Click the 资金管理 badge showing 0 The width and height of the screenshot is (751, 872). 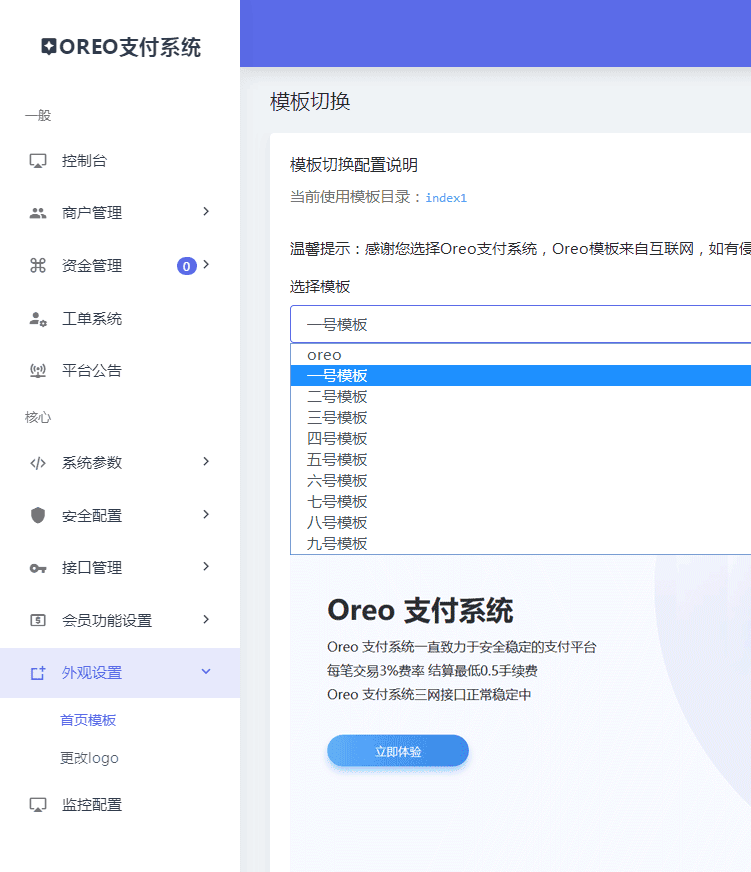click(187, 266)
